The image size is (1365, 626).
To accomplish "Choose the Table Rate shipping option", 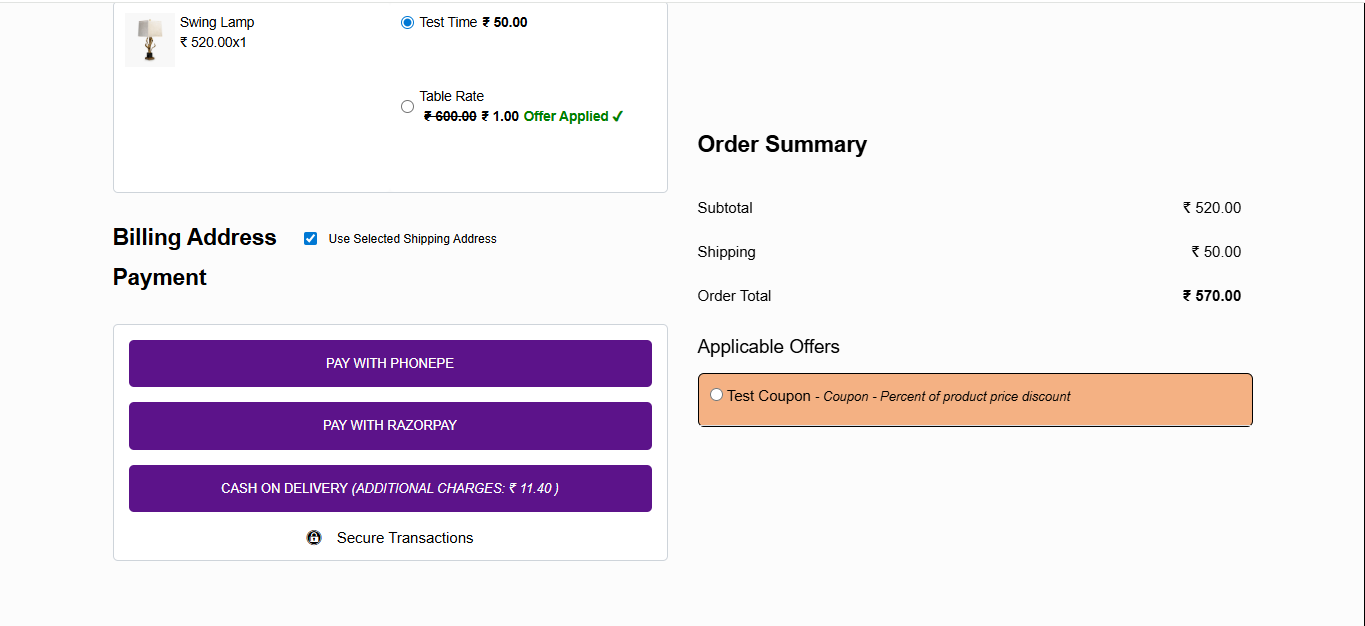I will (x=407, y=106).
